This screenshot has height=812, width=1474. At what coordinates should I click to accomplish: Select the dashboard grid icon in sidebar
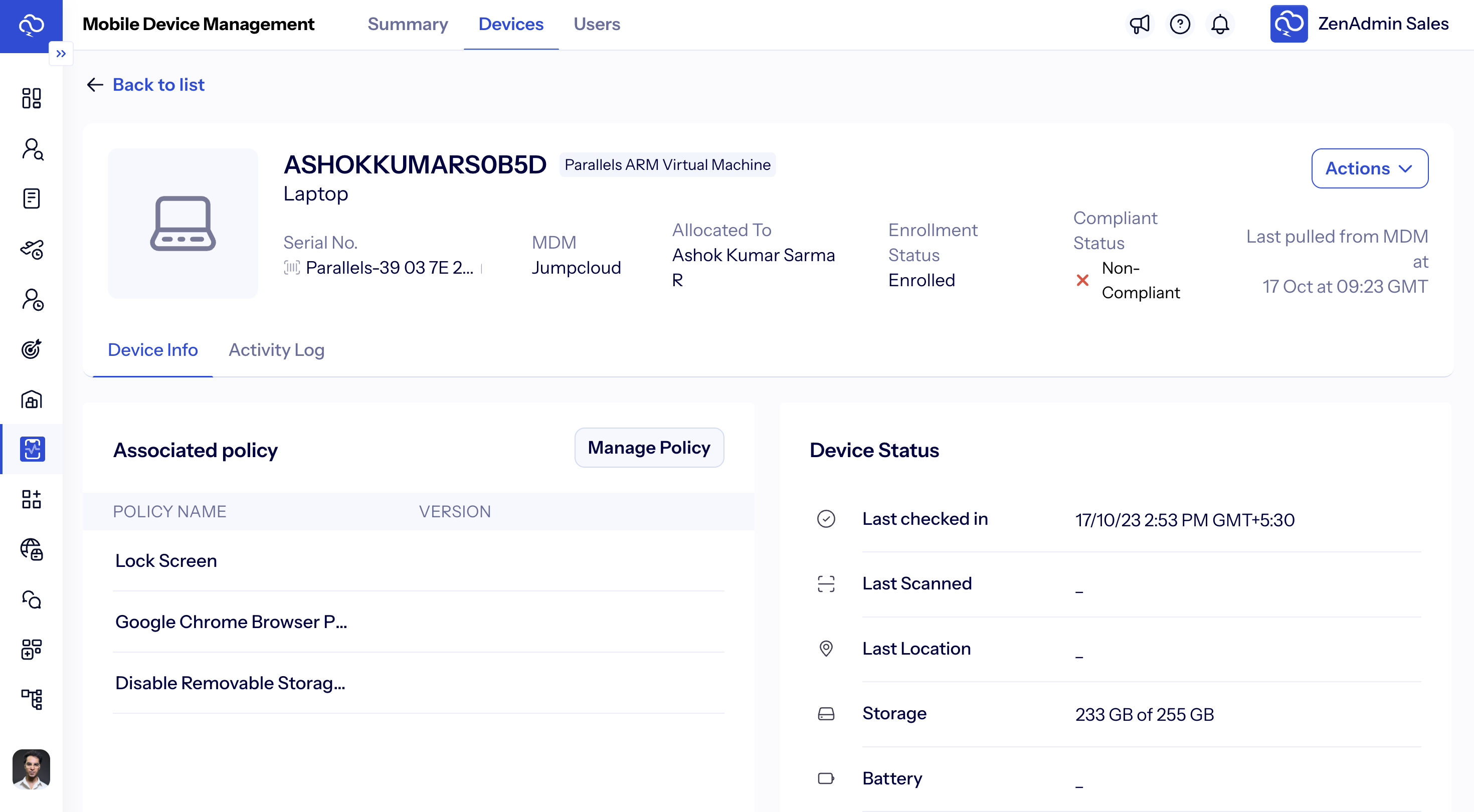click(32, 98)
